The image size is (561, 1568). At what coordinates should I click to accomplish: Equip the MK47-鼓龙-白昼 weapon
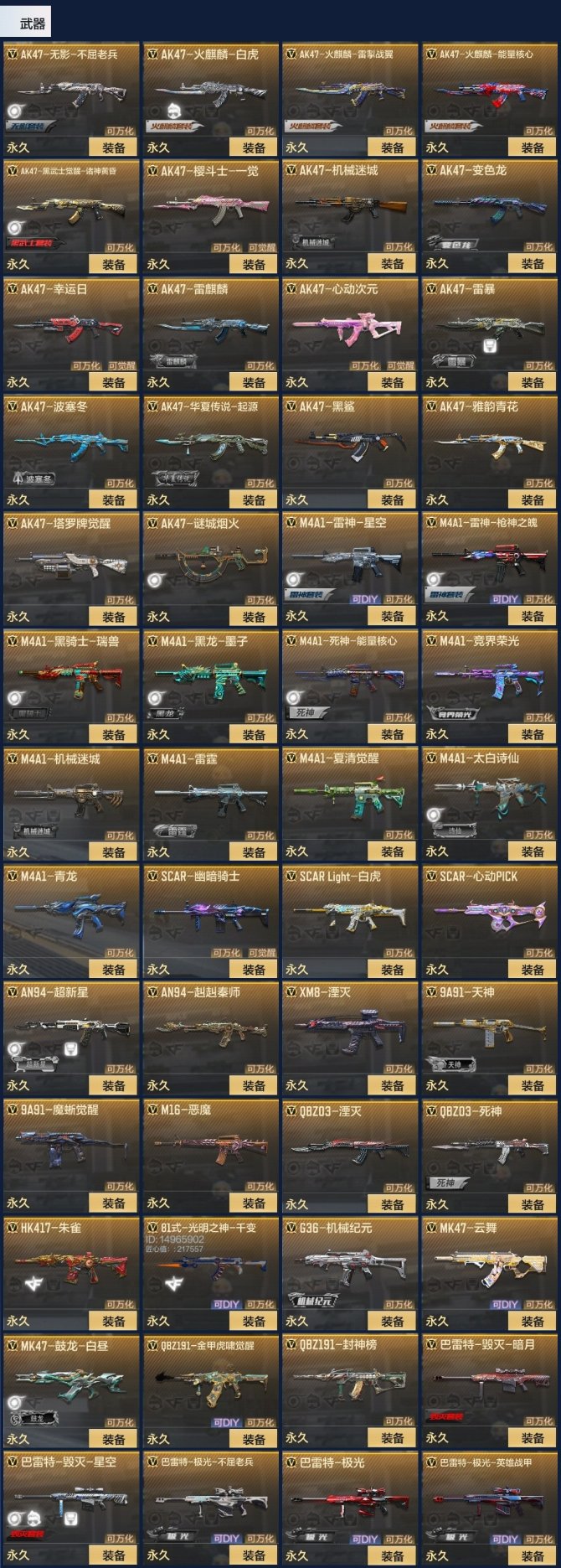point(114,1439)
